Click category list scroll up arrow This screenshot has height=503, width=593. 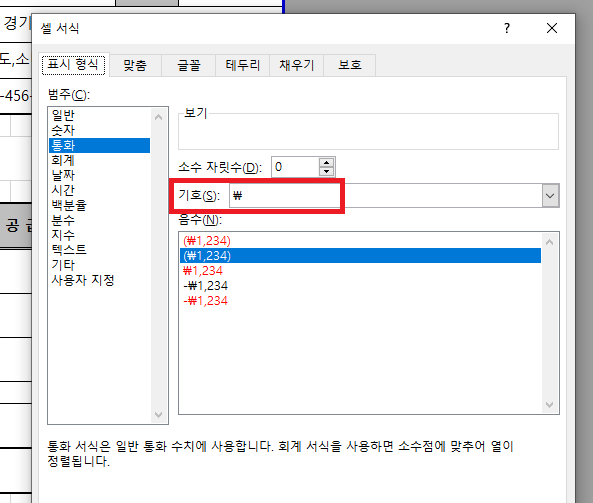point(159,117)
